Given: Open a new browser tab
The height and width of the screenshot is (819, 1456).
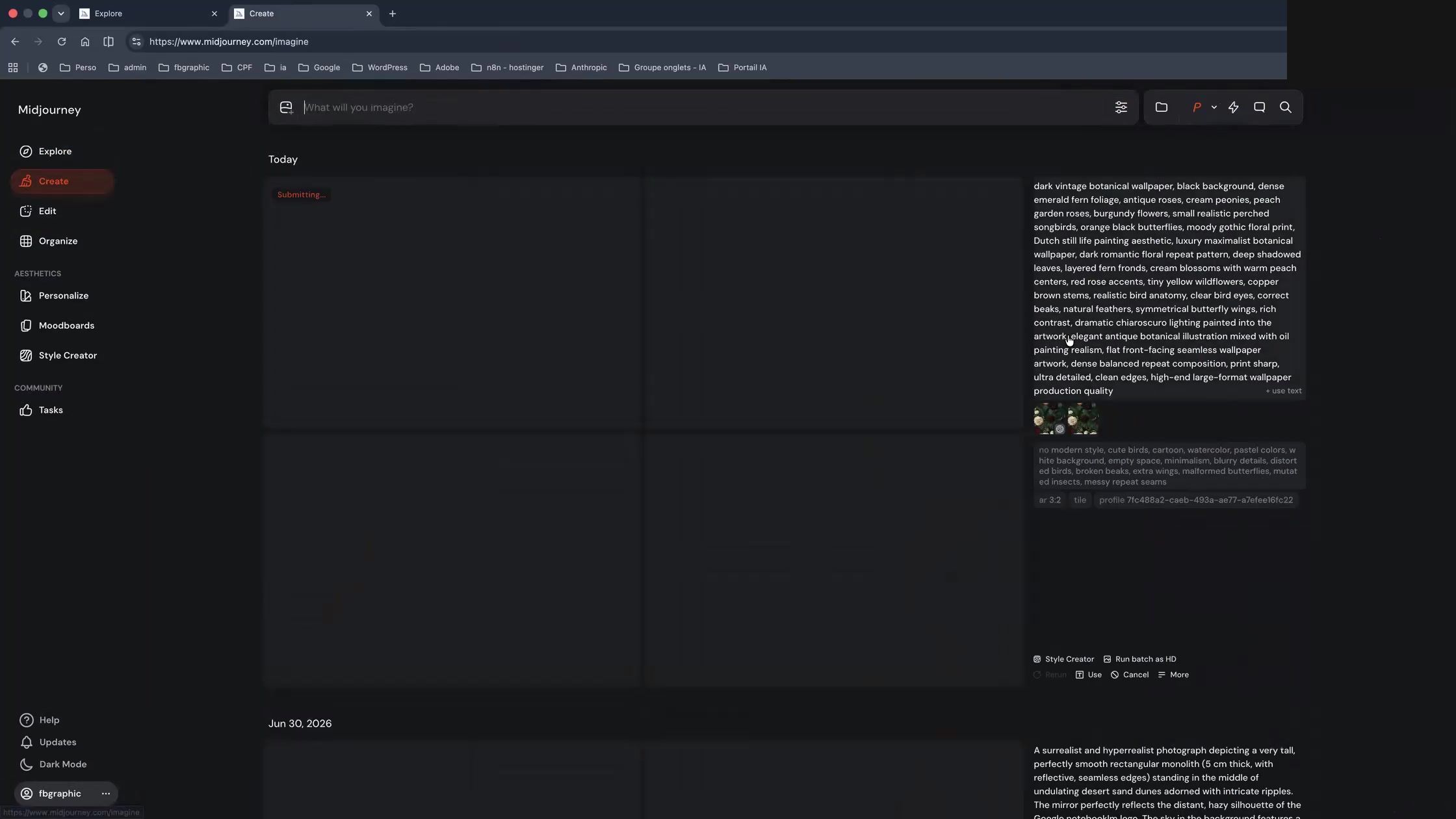Looking at the screenshot, I should [x=392, y=14].
